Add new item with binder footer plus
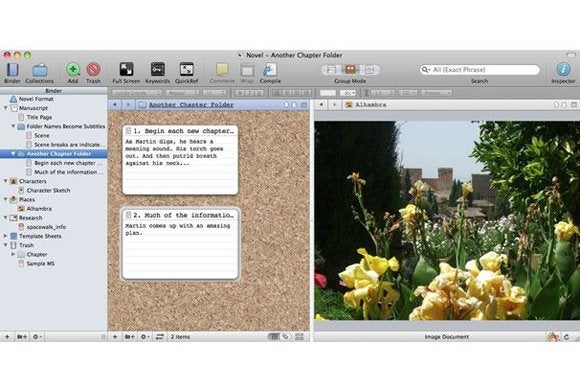The width and height of the screenshot is (580, 388). click(x=7, y=337)
